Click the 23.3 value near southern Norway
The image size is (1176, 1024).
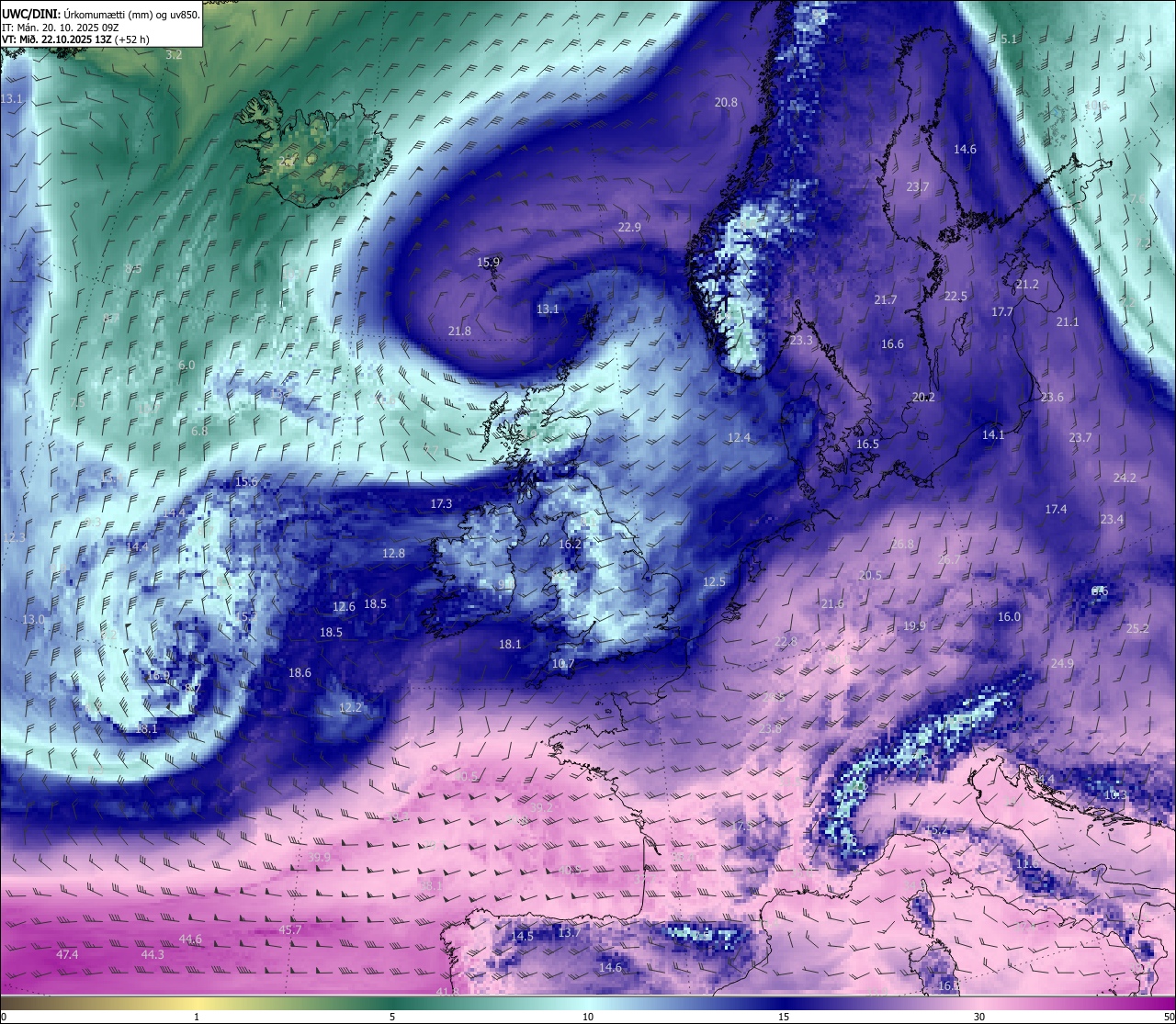(801, 340)
